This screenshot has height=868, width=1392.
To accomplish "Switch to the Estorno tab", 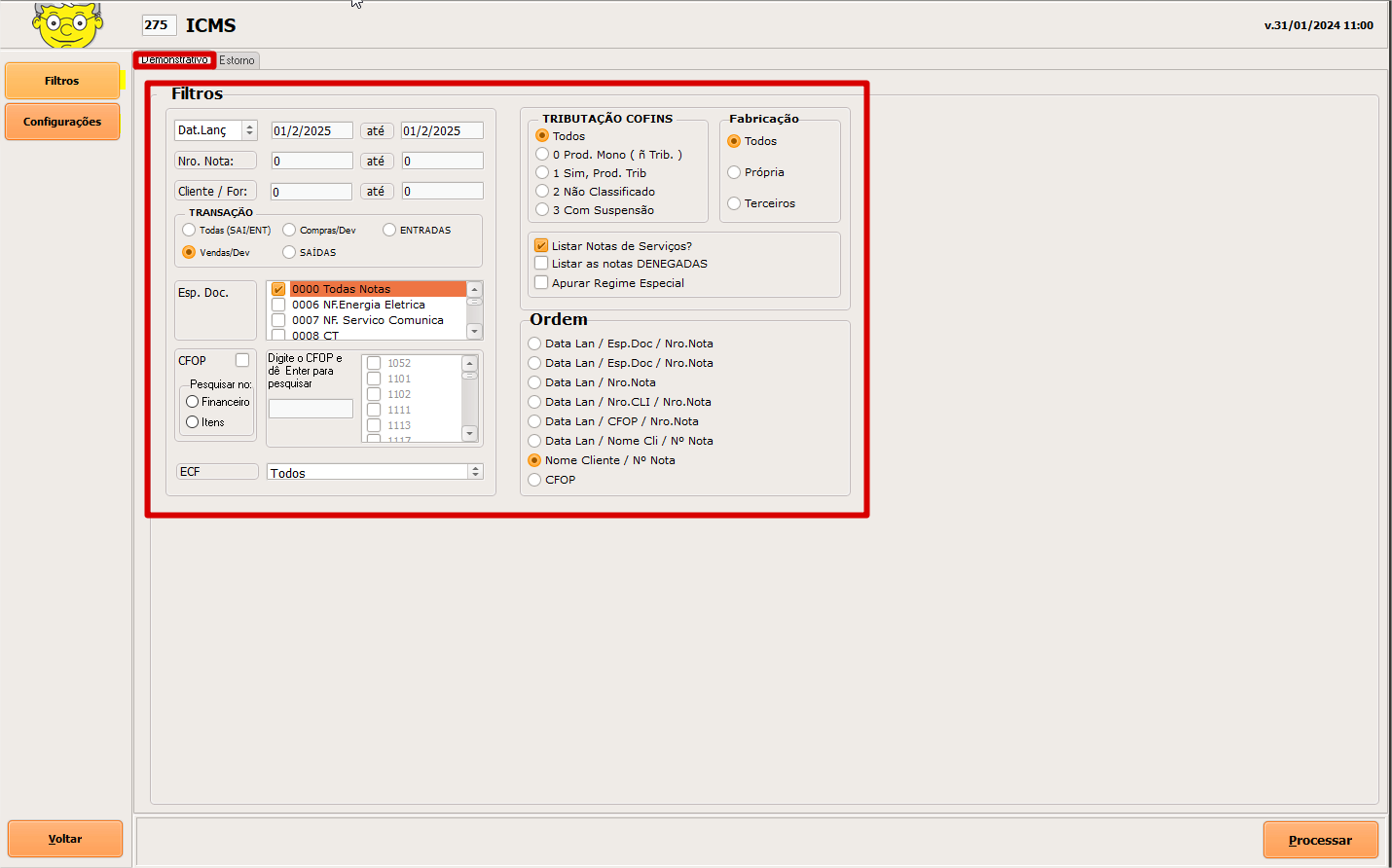I will tap(237, 60).
